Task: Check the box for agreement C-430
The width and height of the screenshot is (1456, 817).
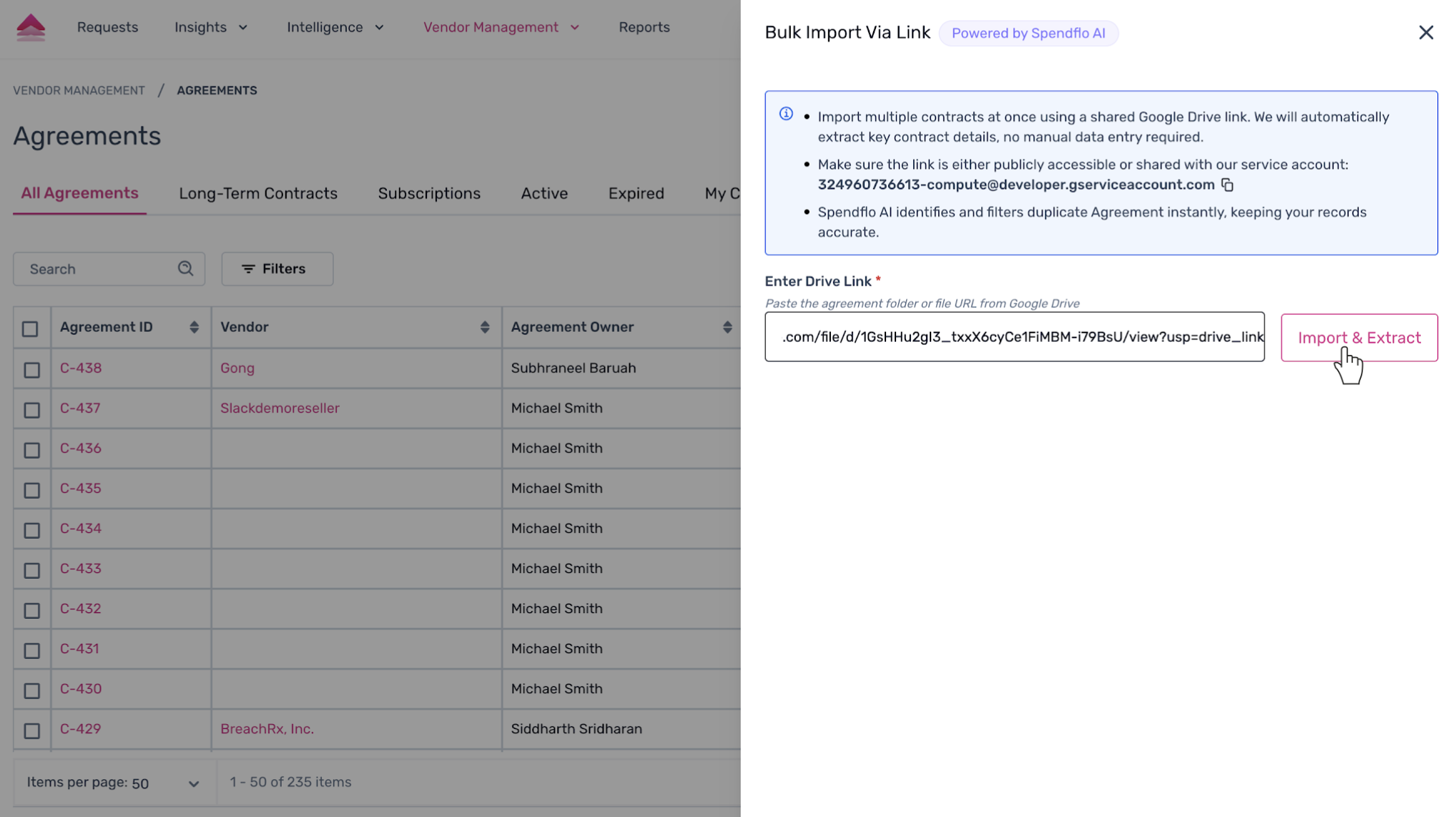Action: click(31, 690)
